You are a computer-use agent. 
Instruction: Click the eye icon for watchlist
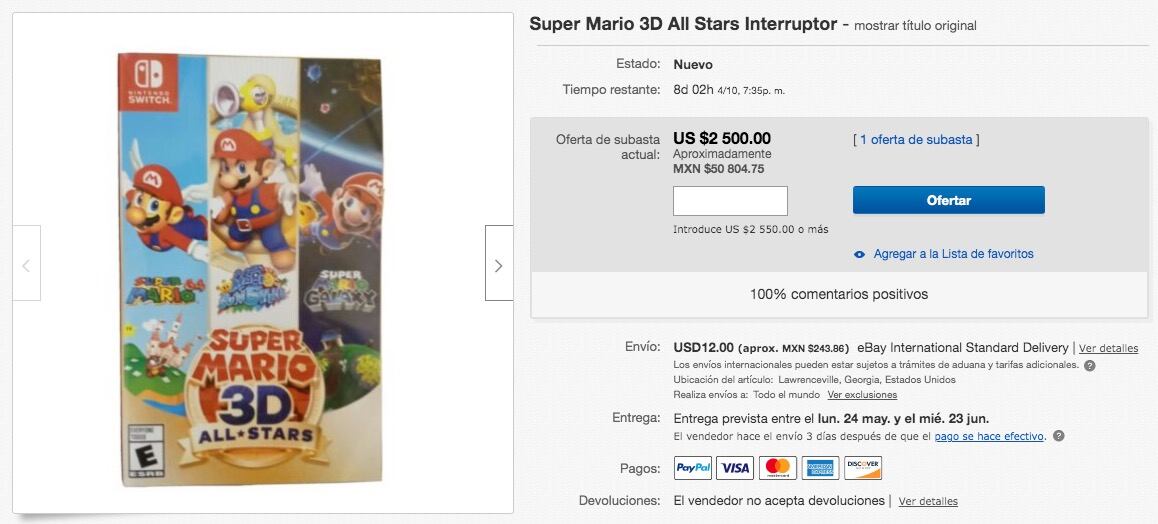click(x=859, y=254)
